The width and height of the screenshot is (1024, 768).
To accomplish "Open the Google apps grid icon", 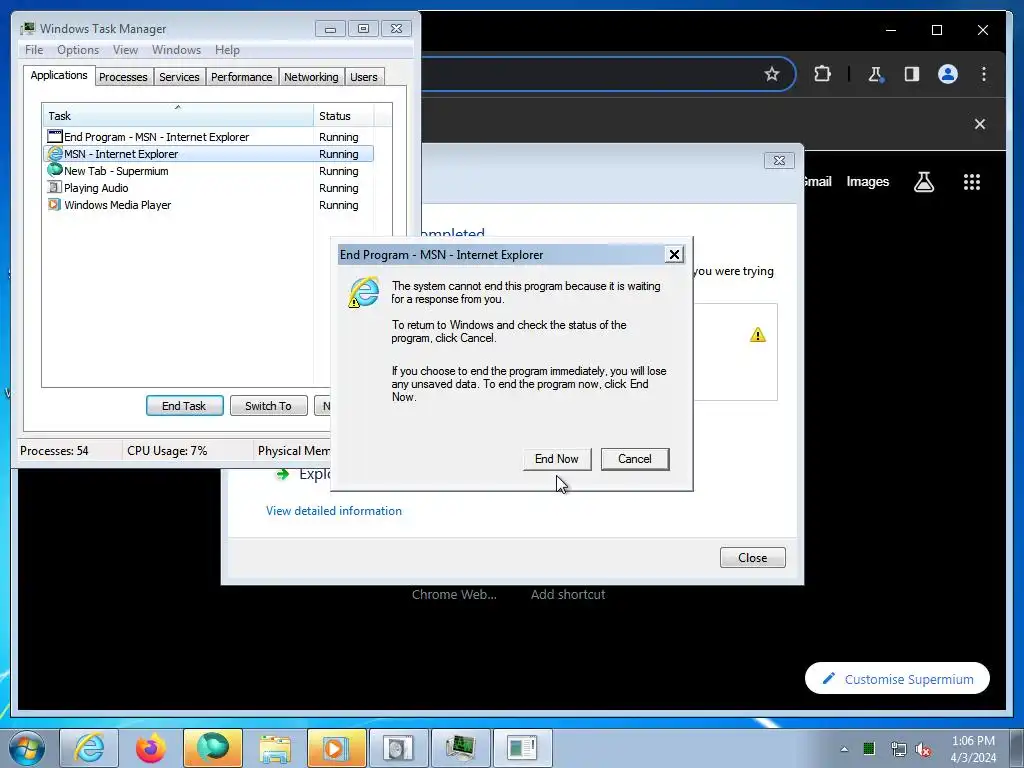I will (x=972, y=182).
